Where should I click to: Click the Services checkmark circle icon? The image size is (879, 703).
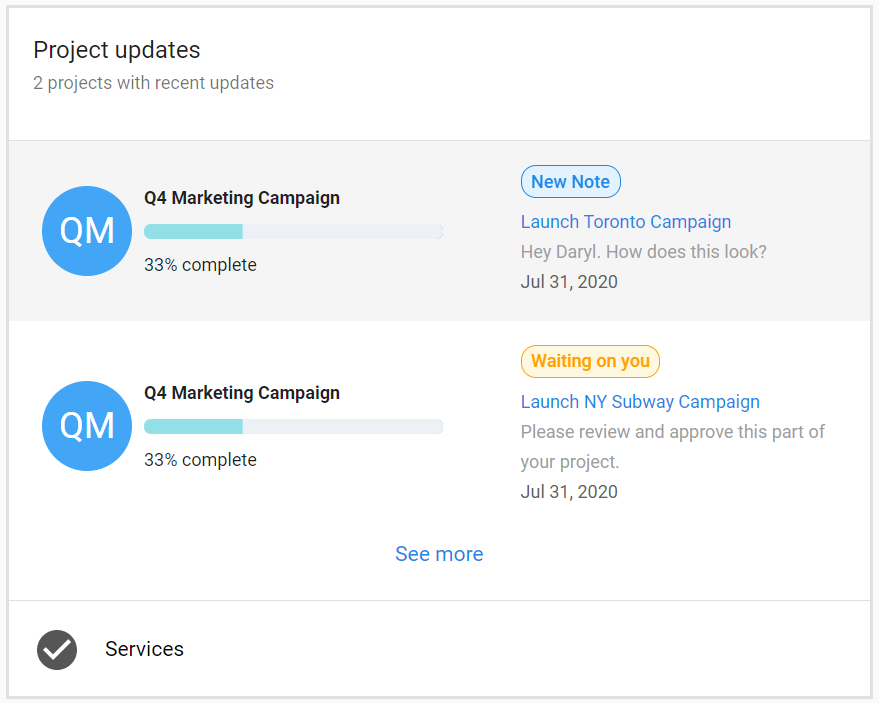pyautogui.click(x=57, y=650)
